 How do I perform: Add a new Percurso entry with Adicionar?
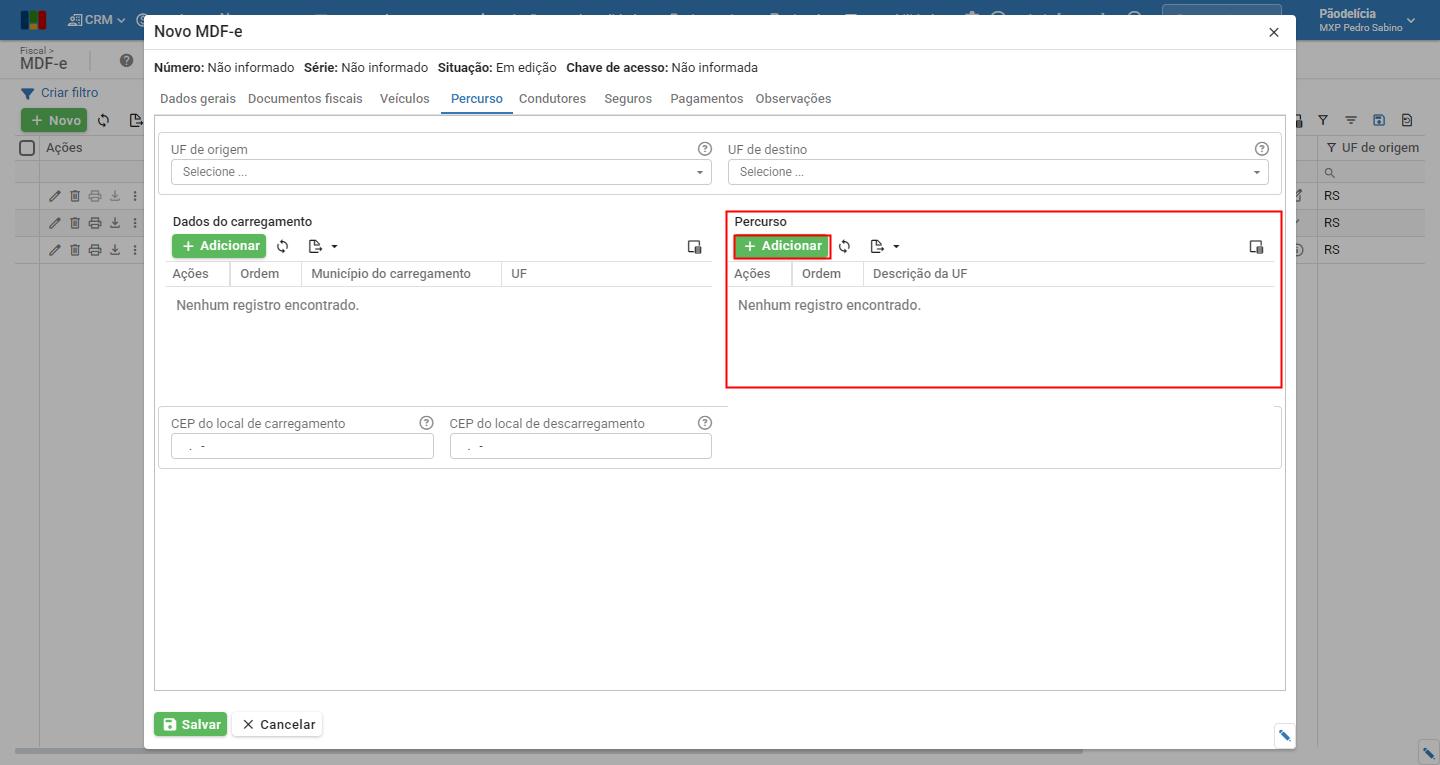click(782, 246)
